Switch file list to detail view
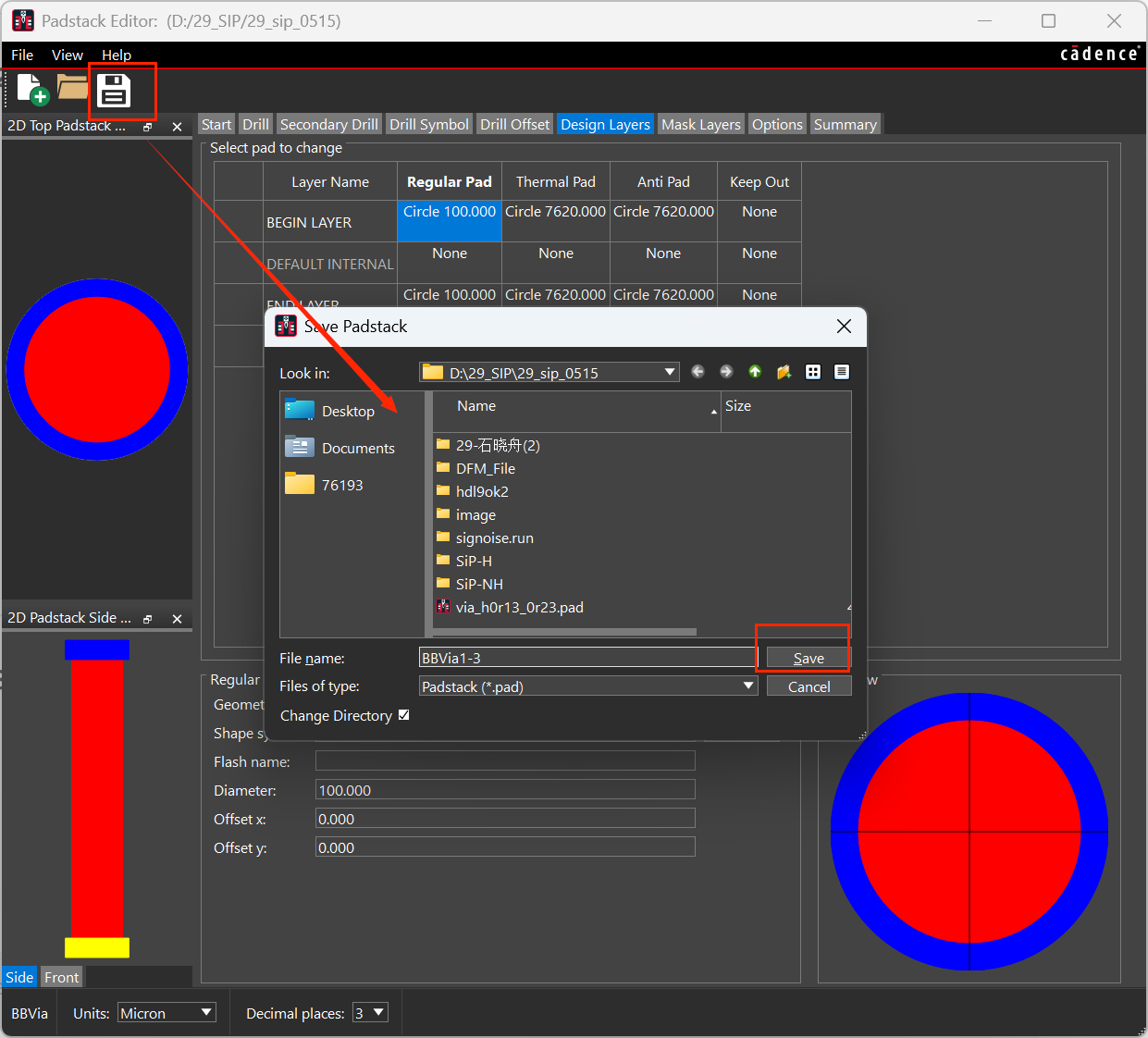The width and height of the screenshot is (1148, 1038). (x=842, y=372)
